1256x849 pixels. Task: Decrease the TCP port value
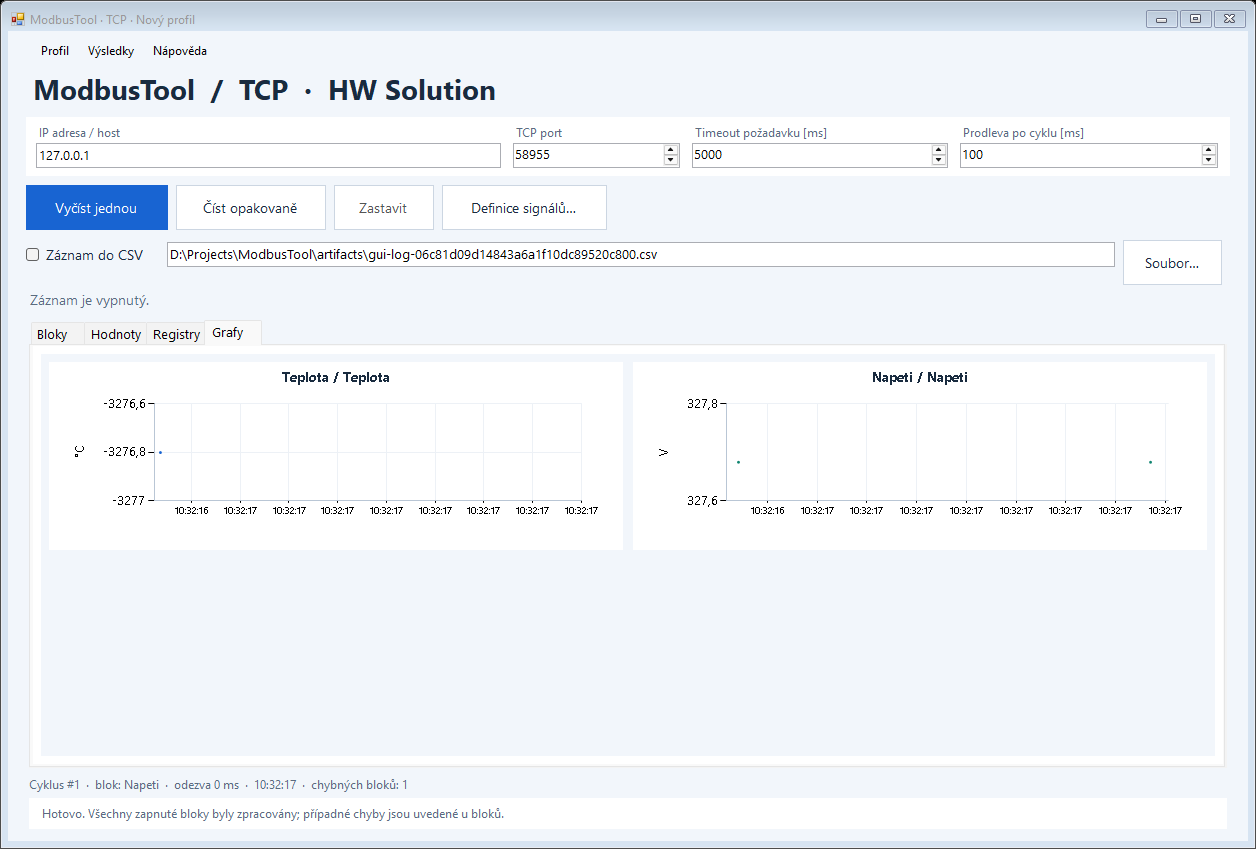(670, 160)
